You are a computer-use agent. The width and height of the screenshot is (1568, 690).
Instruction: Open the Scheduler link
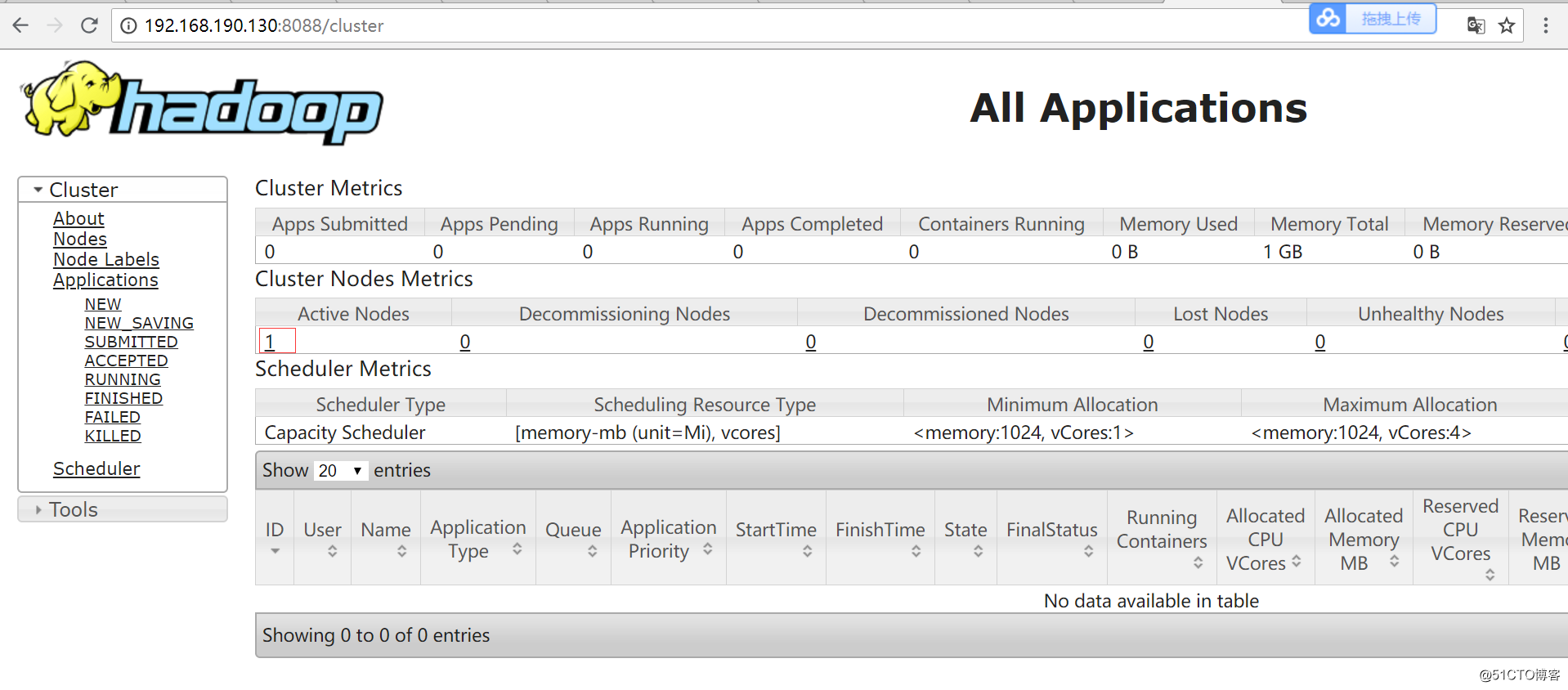coord(96,468)
